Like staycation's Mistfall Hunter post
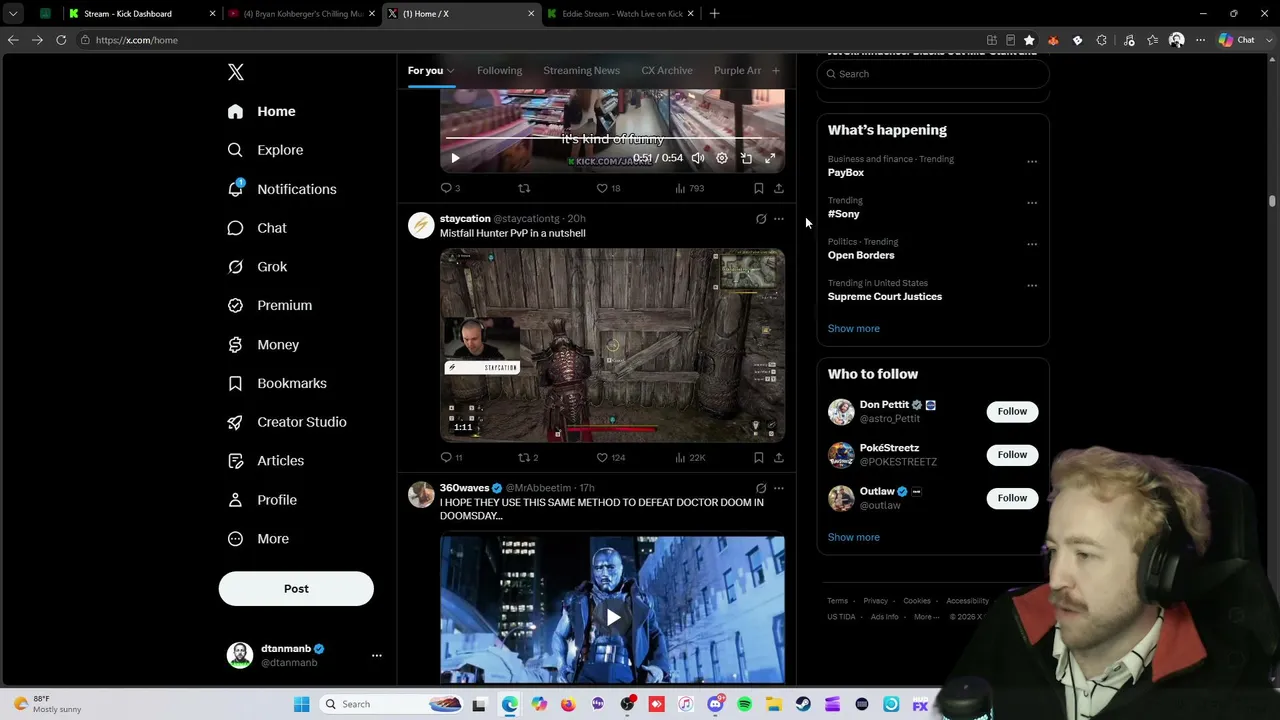 pos(610,457)
